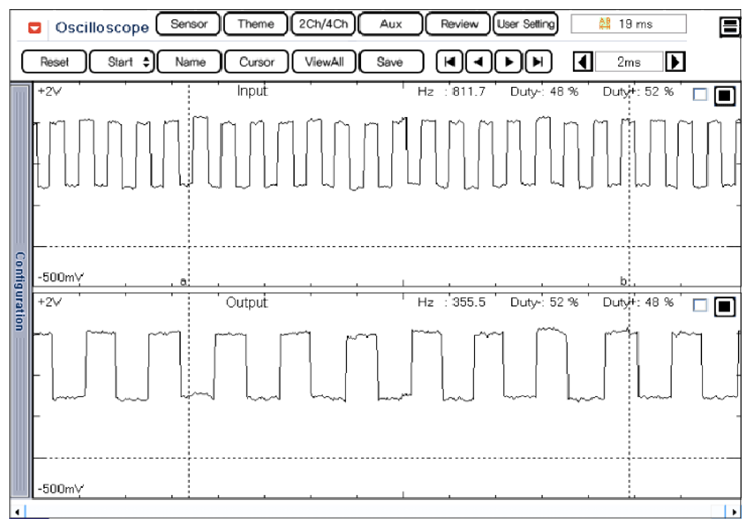The width and height of the screenshot is (751, 528).
Task: Step backward with the left arrow icon
Action: (x=478, y=62)
